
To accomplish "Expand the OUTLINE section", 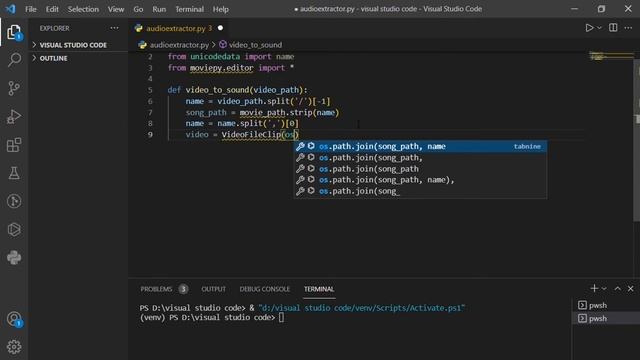I will pyautogui.click(x=78, y=58).
